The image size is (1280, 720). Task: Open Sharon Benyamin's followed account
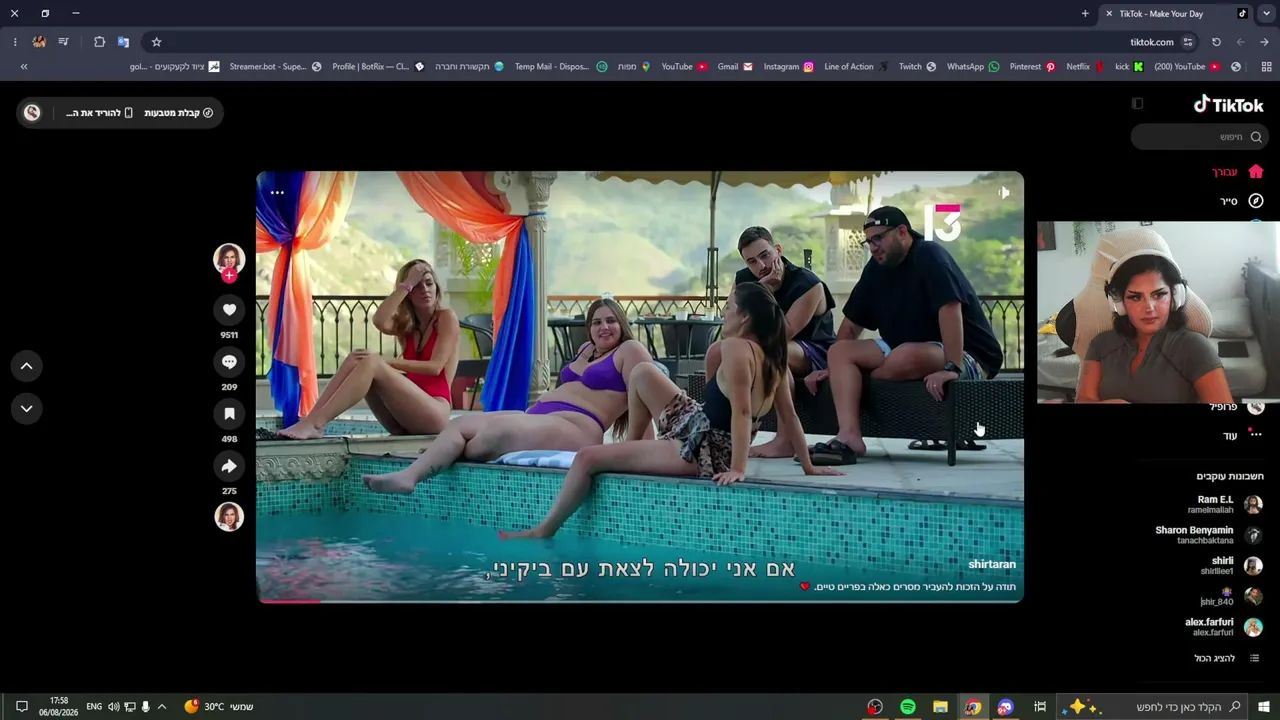[1209, 535]
